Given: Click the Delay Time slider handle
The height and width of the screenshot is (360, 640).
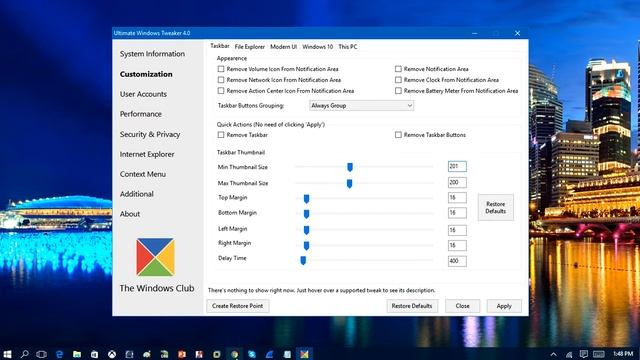Looking at the screenshot, I should (x=303, y=260).
